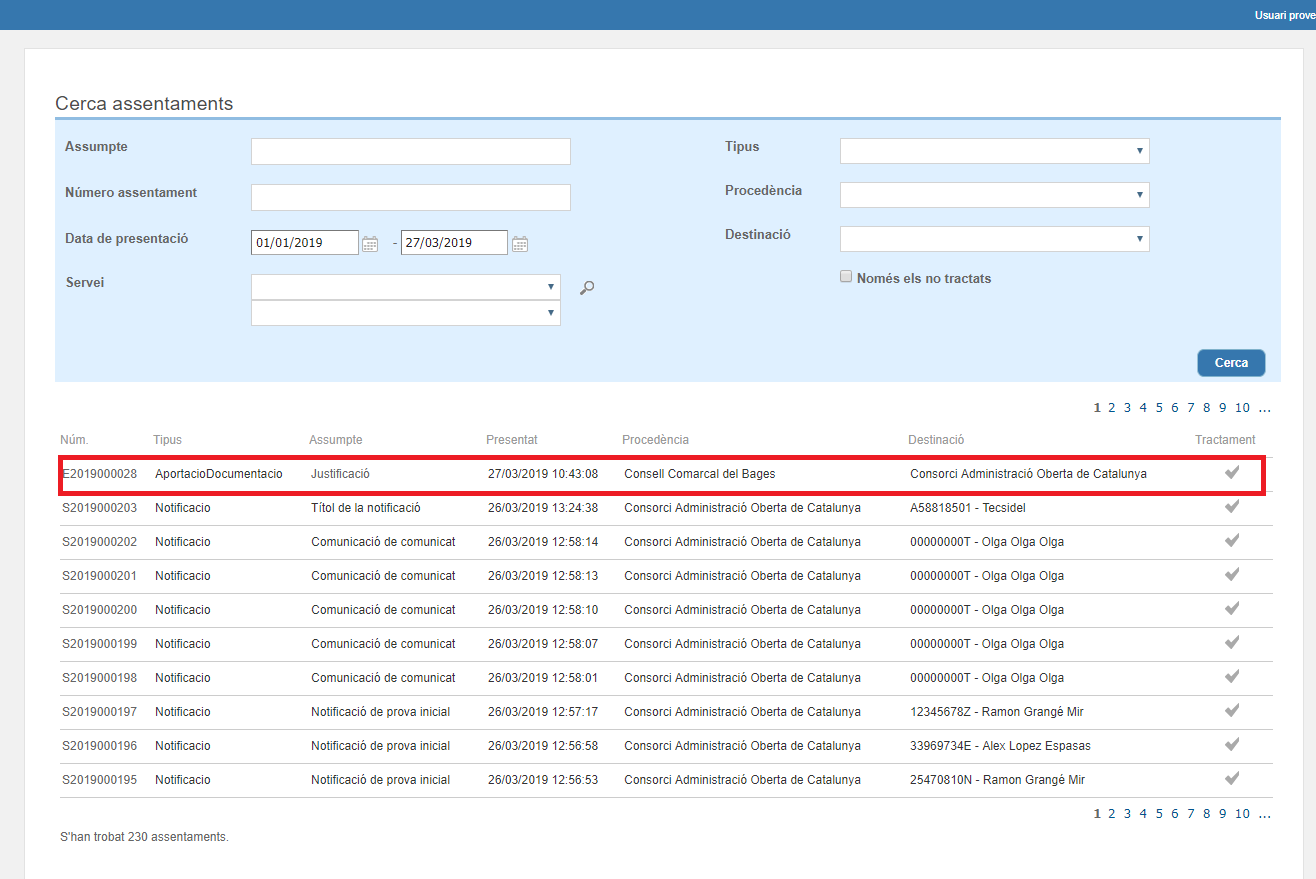Click the Assumpte text field

410,151
